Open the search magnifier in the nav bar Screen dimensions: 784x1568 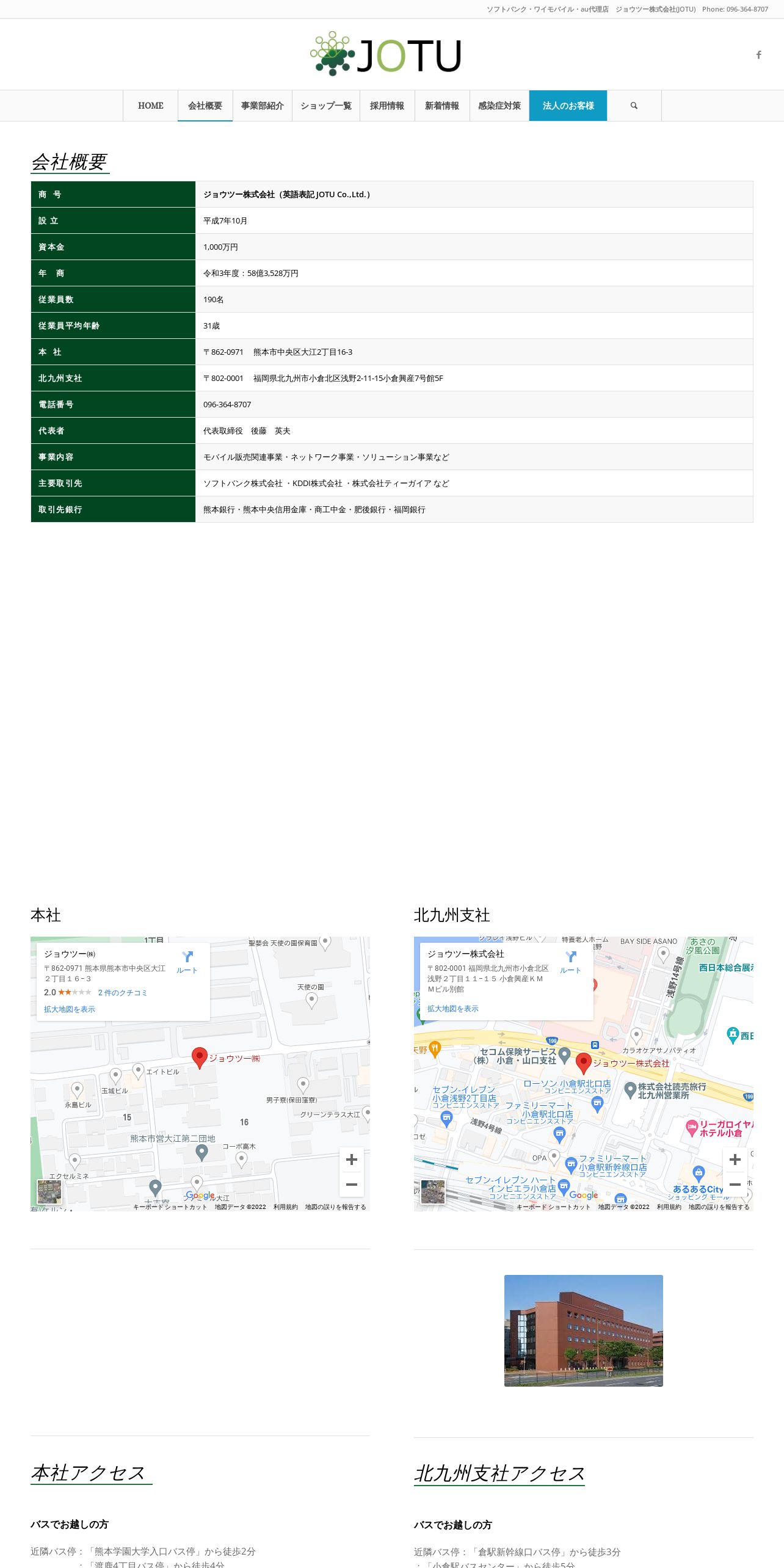[634, 106]
